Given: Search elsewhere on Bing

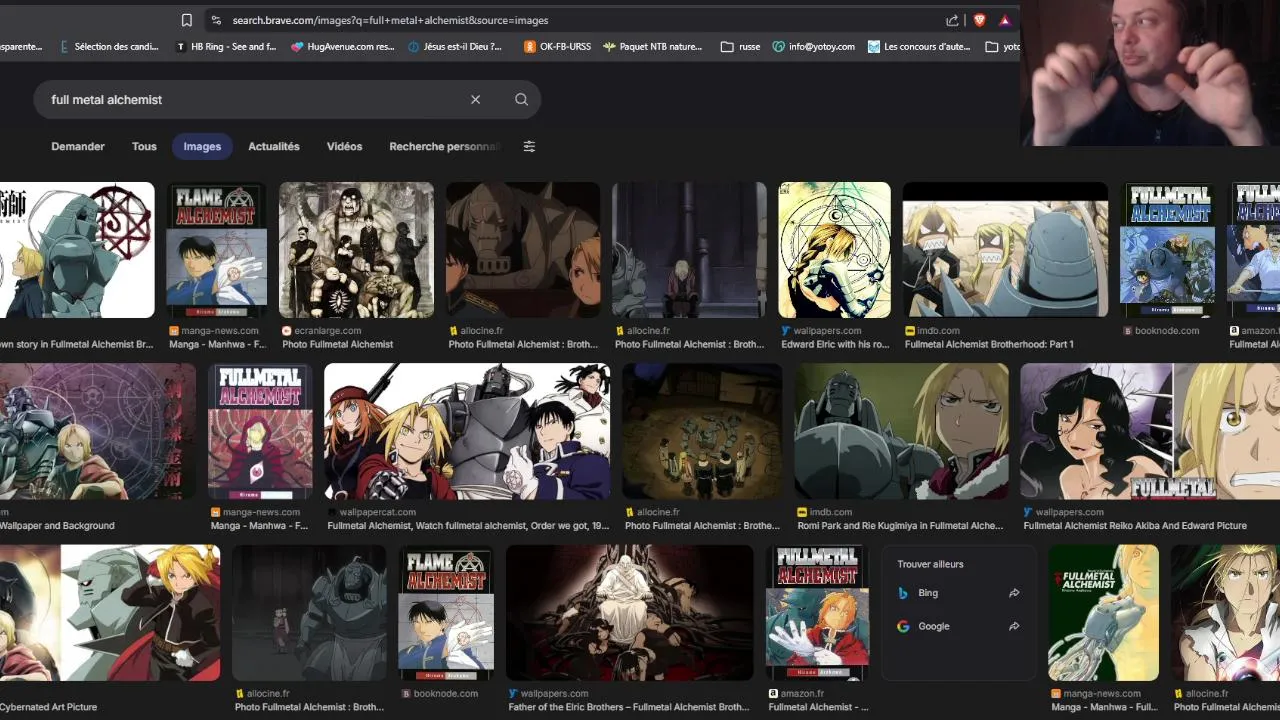Looking at the screenshot, I should [x=958, y=593].
